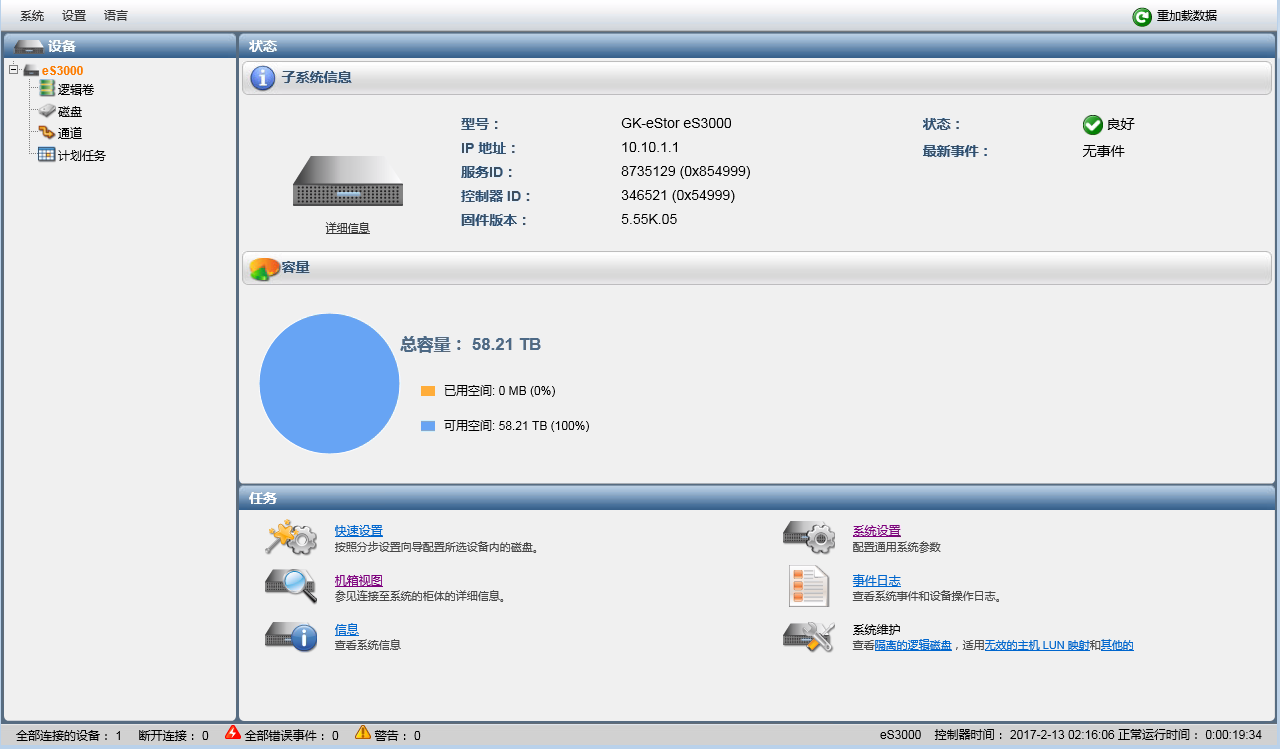Select eS3000 in the device tree
Viewport: 1280px width, 749px height.
[62, 71]
